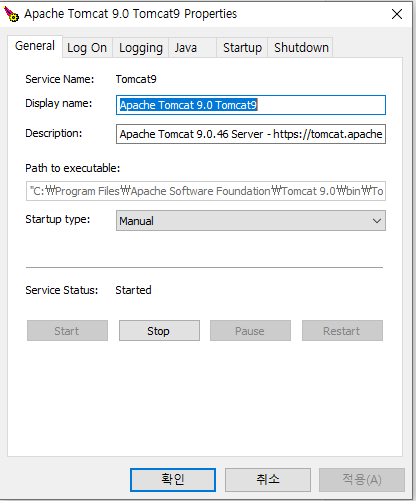Open the Logging tab
This screenshot has width=416, height=501.
coord(141,48)
